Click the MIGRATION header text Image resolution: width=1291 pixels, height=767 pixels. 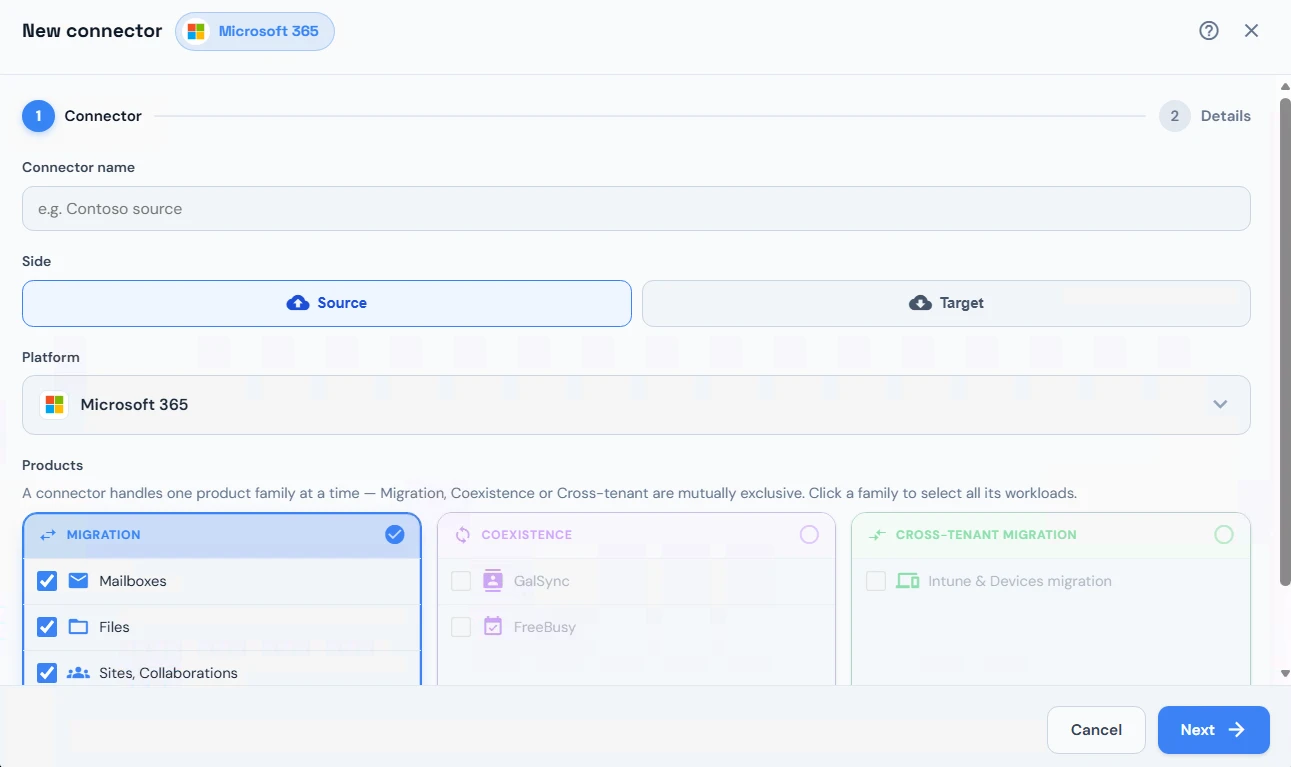[x=104, y=535]
